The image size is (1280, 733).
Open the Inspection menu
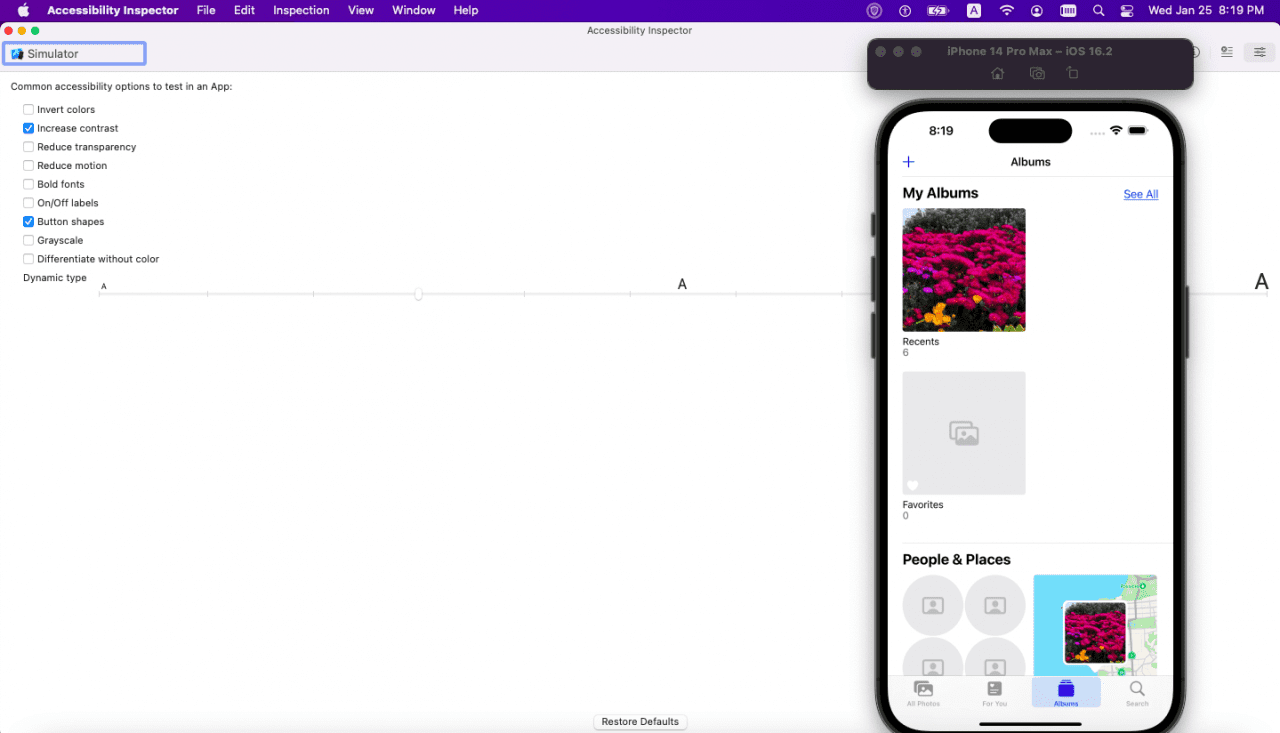tap(301, 10)
